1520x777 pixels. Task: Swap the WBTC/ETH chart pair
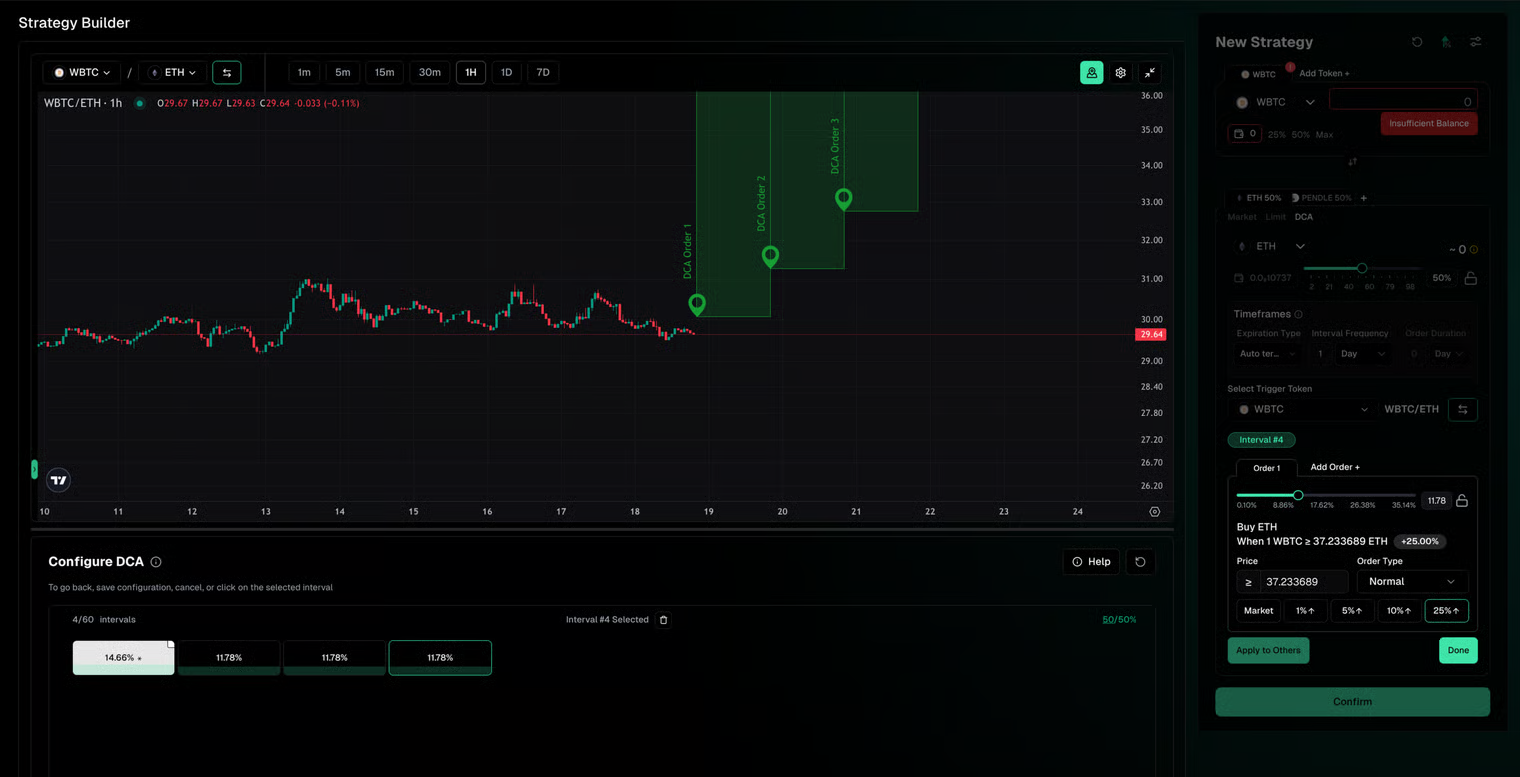227,73
